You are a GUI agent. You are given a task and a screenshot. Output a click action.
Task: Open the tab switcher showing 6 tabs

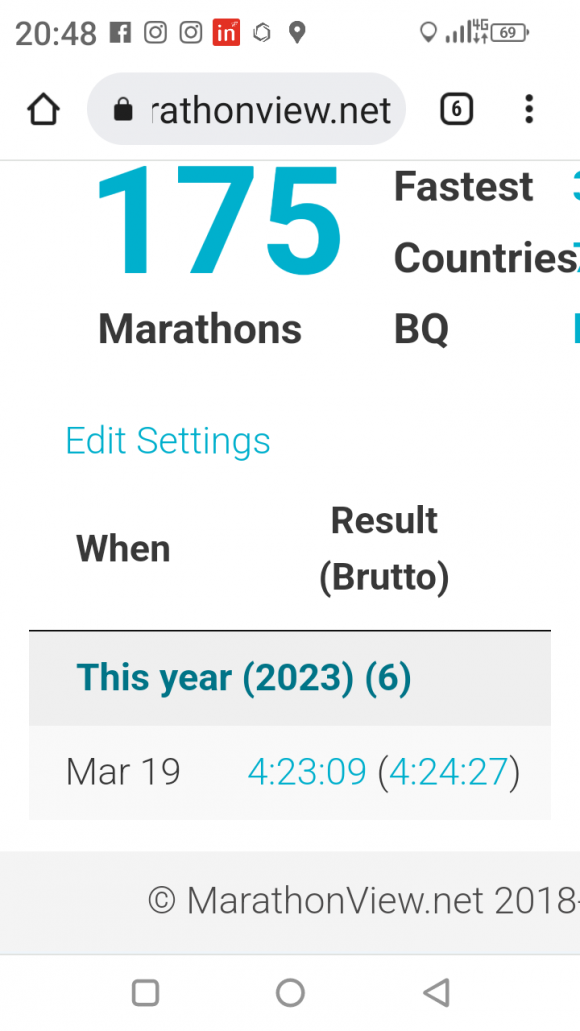[x=456, y=108]
